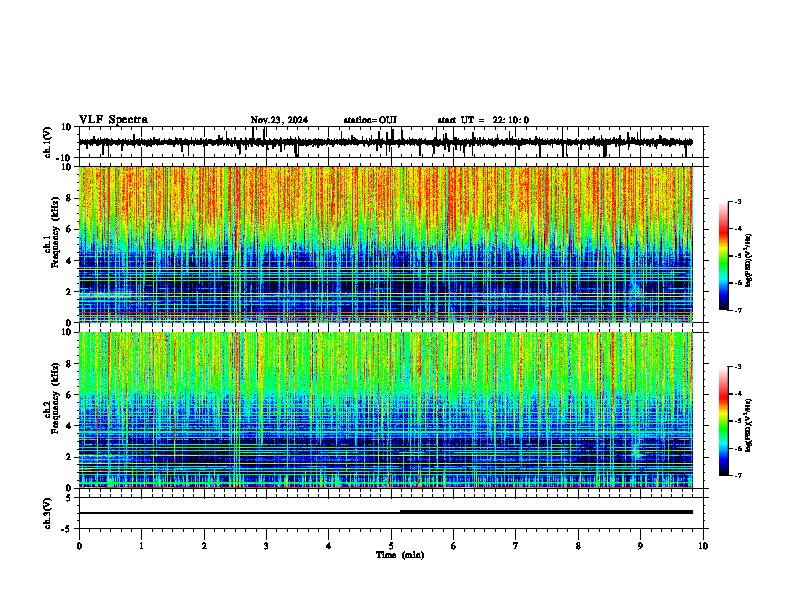This screenshot has width=792, height=612.
Task: Click the '-3' label on the ch.1 colorbar
Action: [x=737, y=201]
